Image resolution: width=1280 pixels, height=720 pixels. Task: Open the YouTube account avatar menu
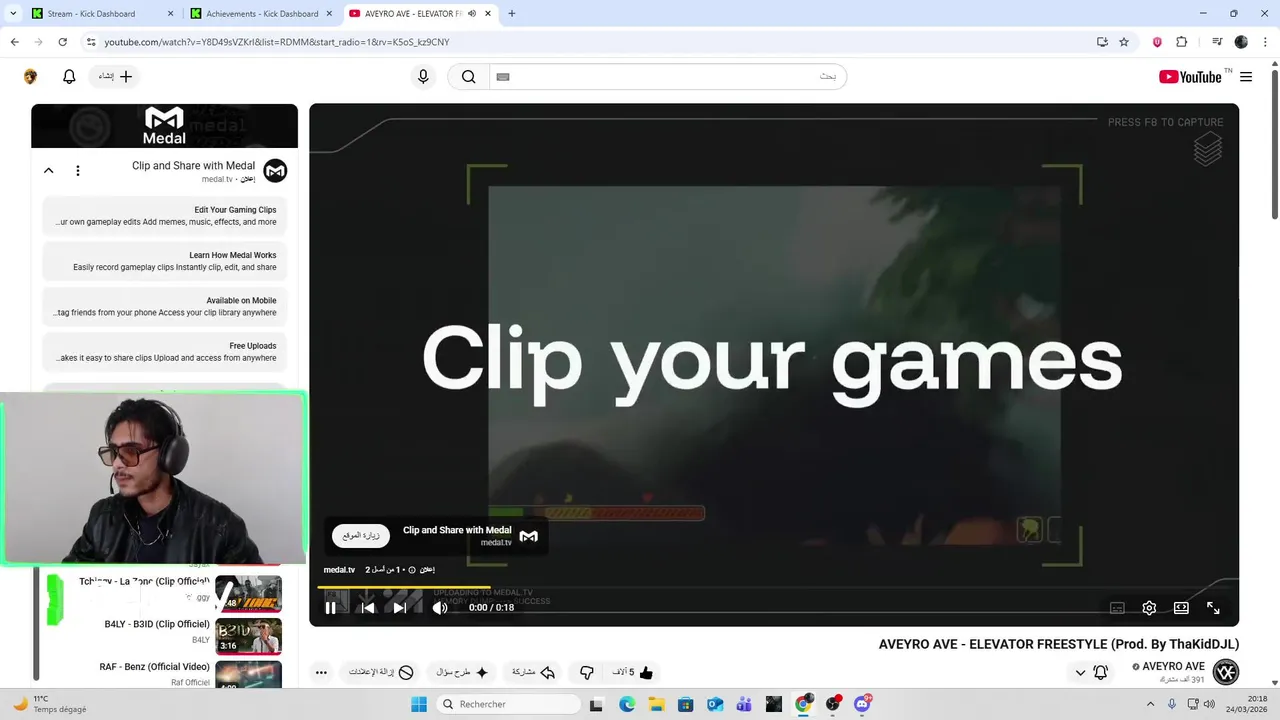(x=30, y=77)
